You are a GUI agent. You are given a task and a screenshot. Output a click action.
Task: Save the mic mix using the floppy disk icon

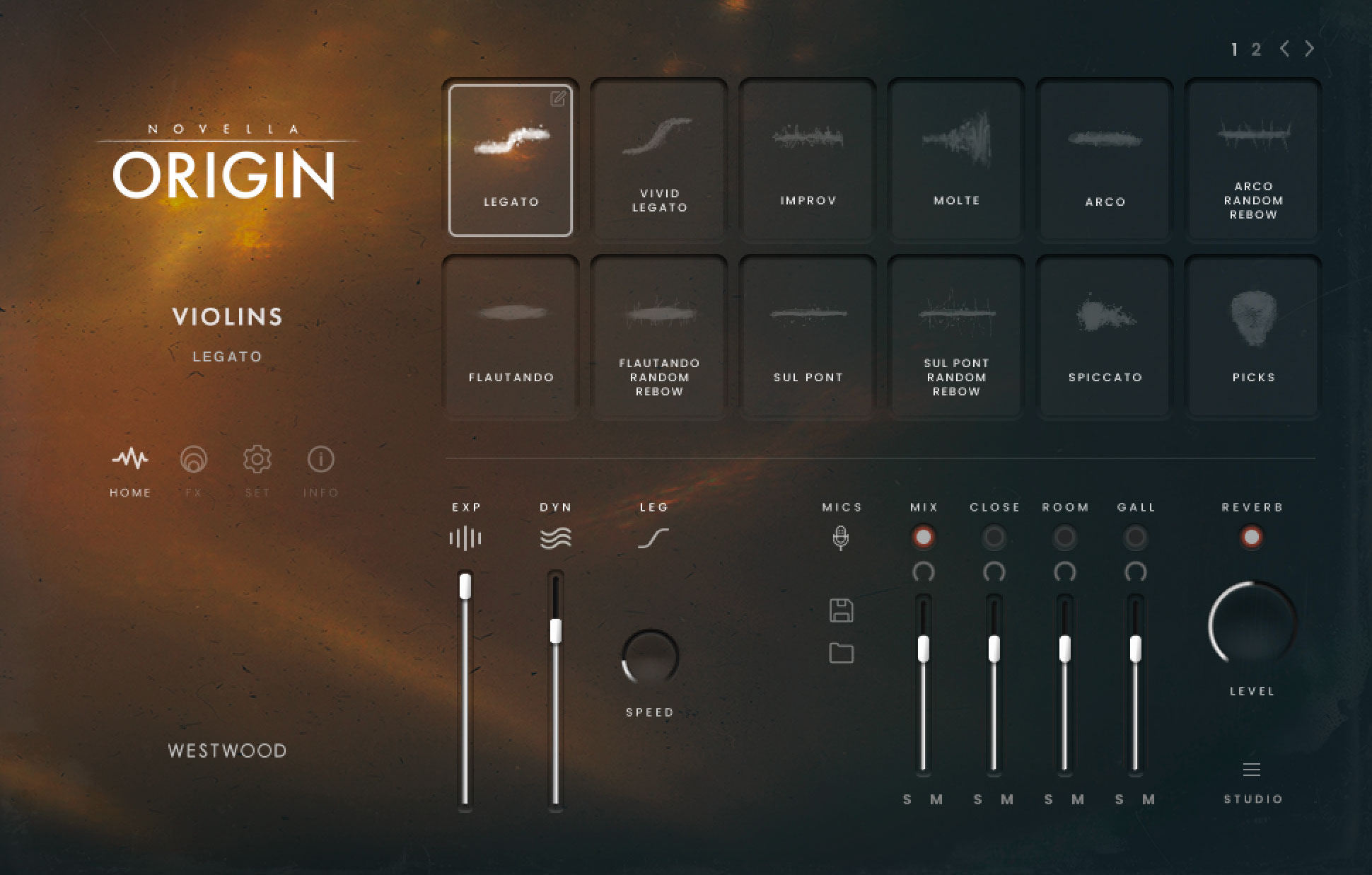click(841, 610)
